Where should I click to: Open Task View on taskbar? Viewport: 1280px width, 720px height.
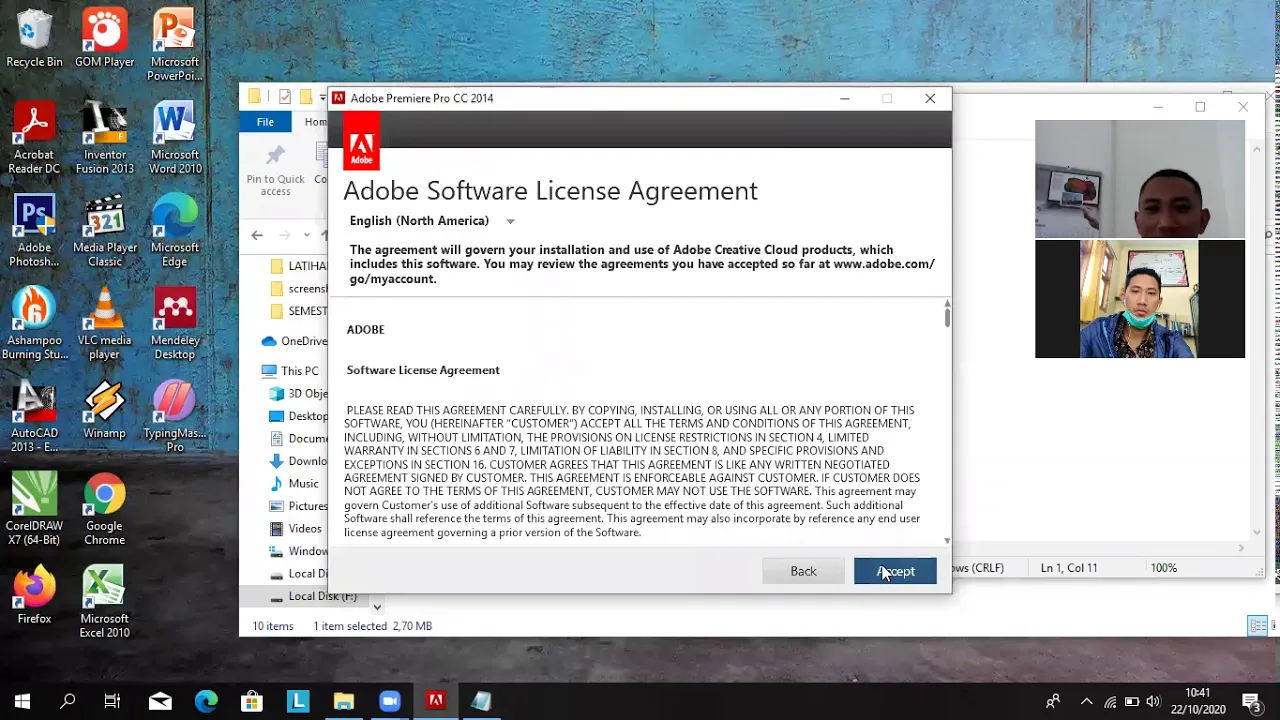click(112, 701)
